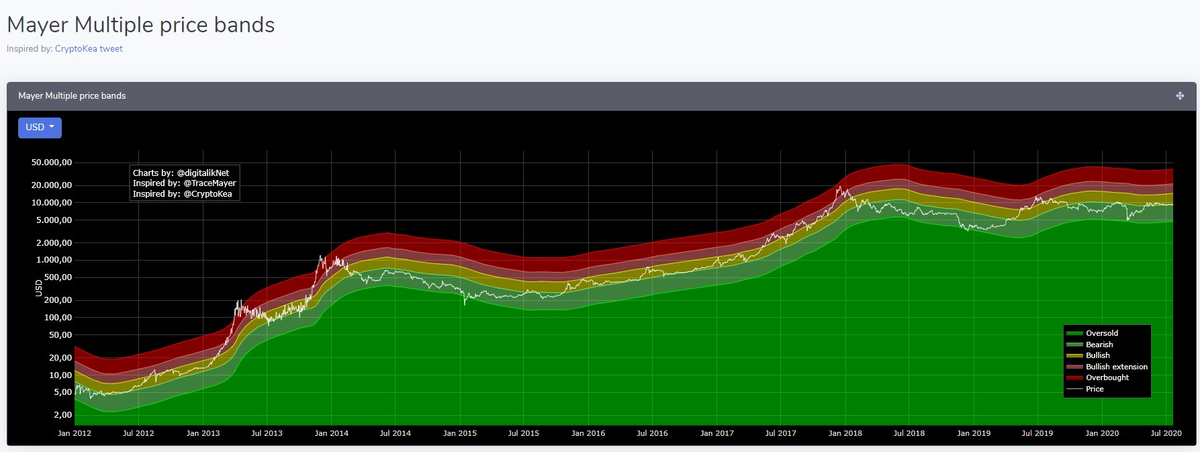
Task: Click the Jan 2016 axis label
Action: click(588, 433)
